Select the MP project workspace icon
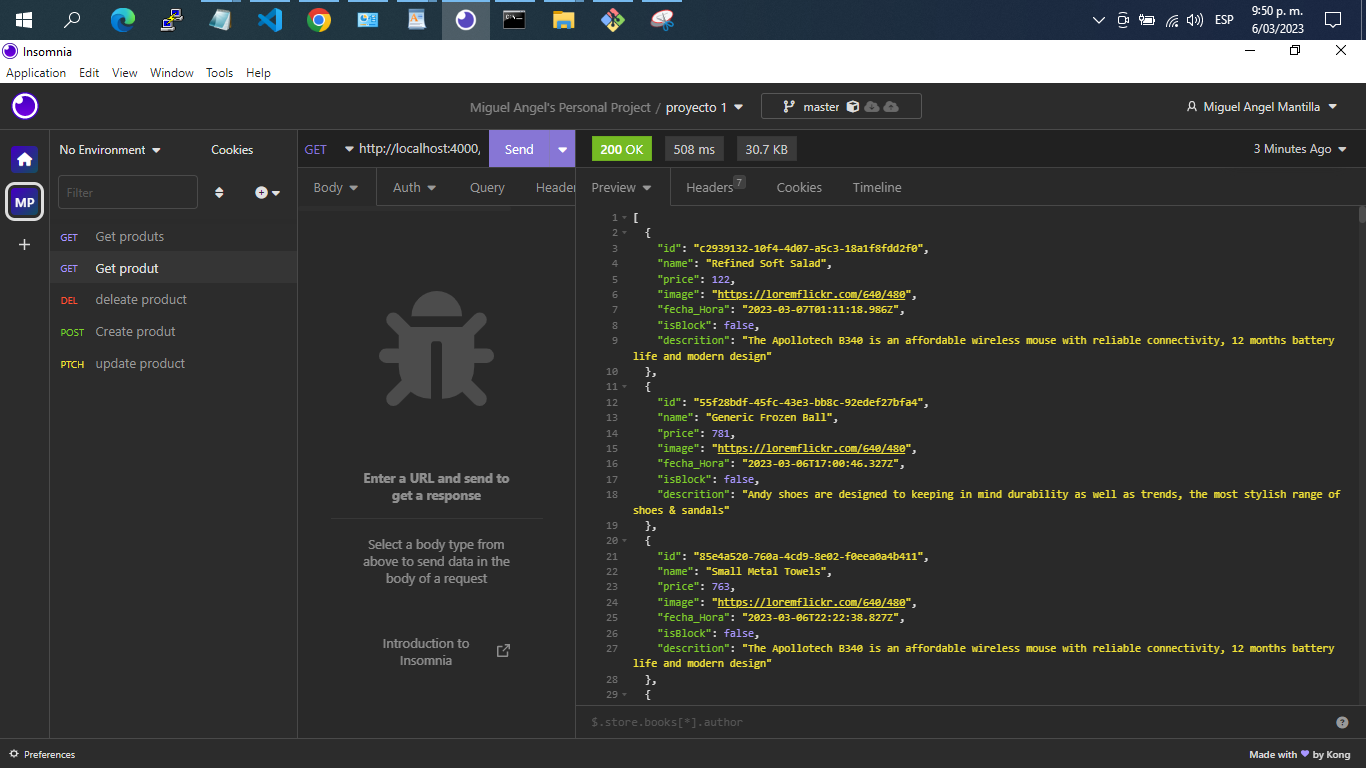The height and width of the screenshot is (768, 1366). click(x=23, y=202)
